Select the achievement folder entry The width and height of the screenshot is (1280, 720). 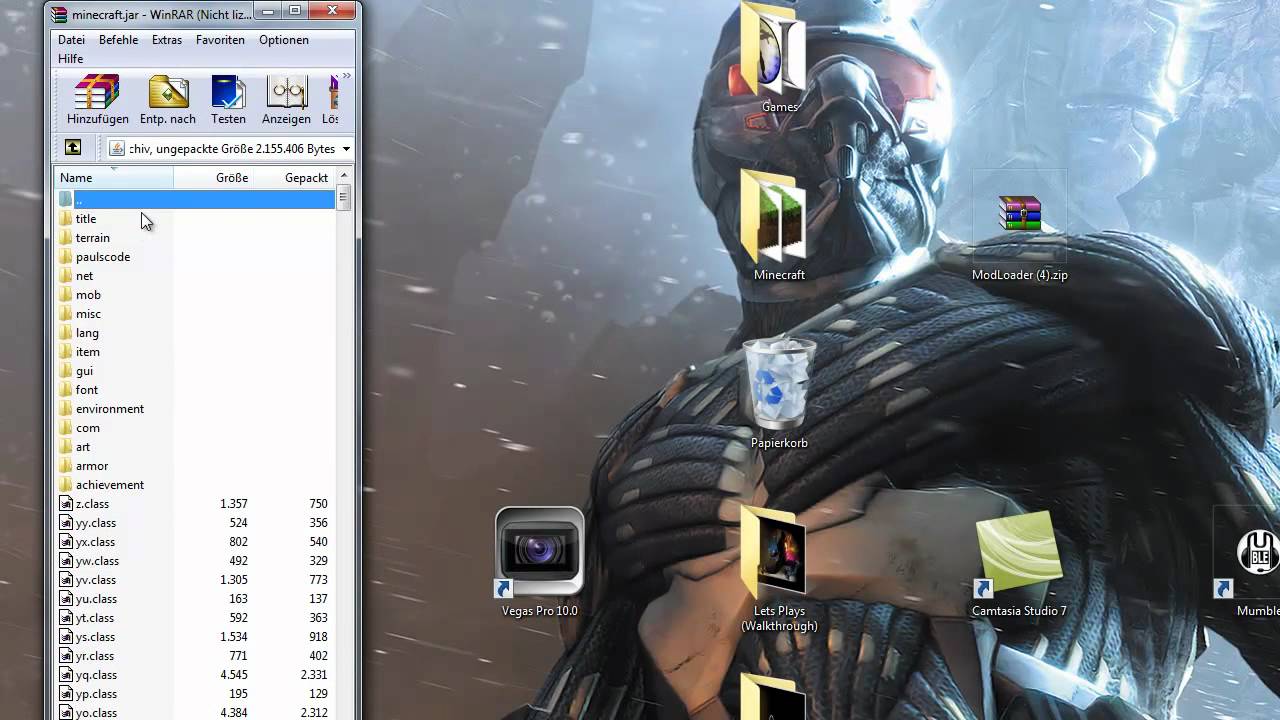(101, 485)
